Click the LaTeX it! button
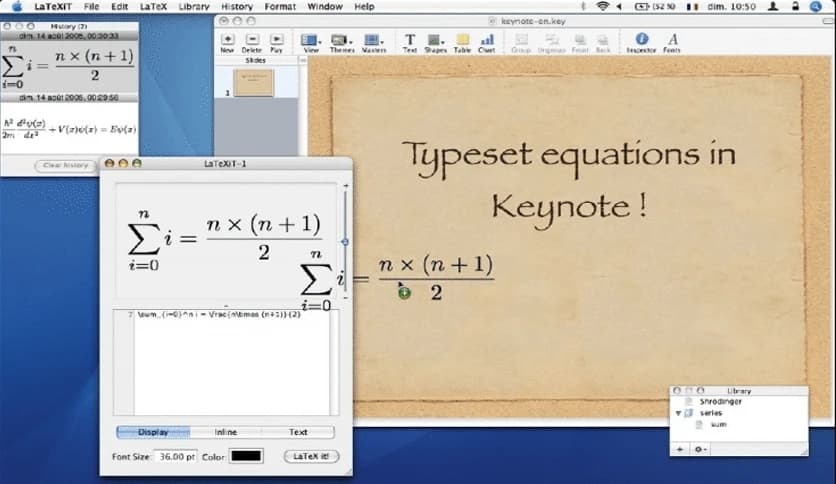The height and width of the screenshot is (484, 836). coord(312,456)
